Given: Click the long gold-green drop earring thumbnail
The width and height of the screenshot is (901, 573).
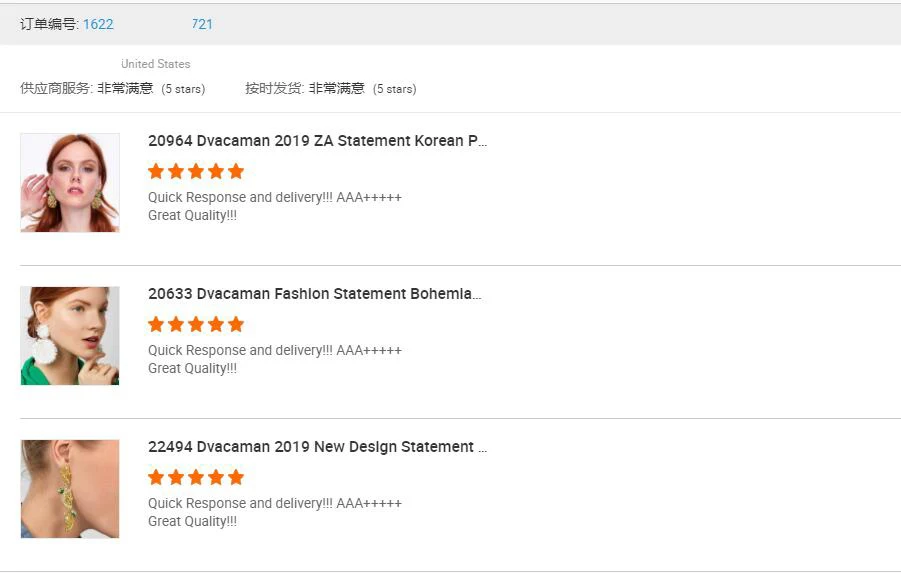Looking at the screenshot, I should 70,489.
